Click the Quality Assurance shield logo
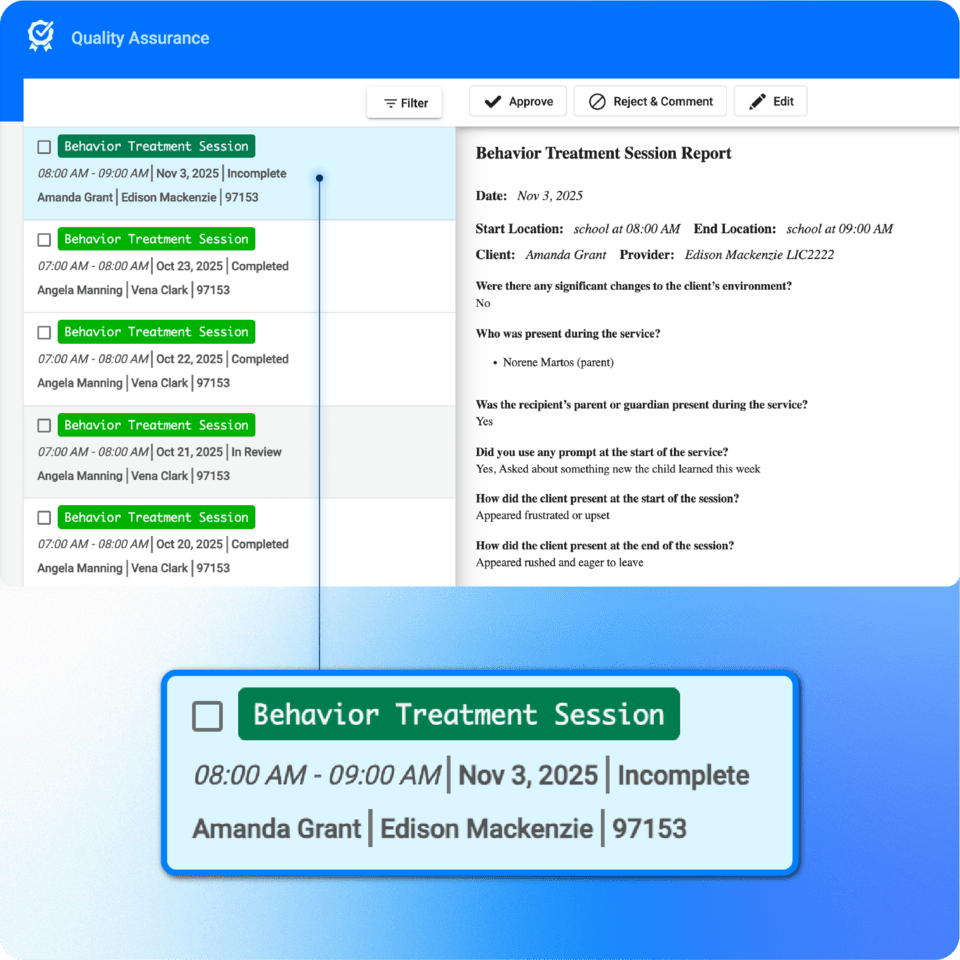 pyautogui.click(x=40, y=36)
